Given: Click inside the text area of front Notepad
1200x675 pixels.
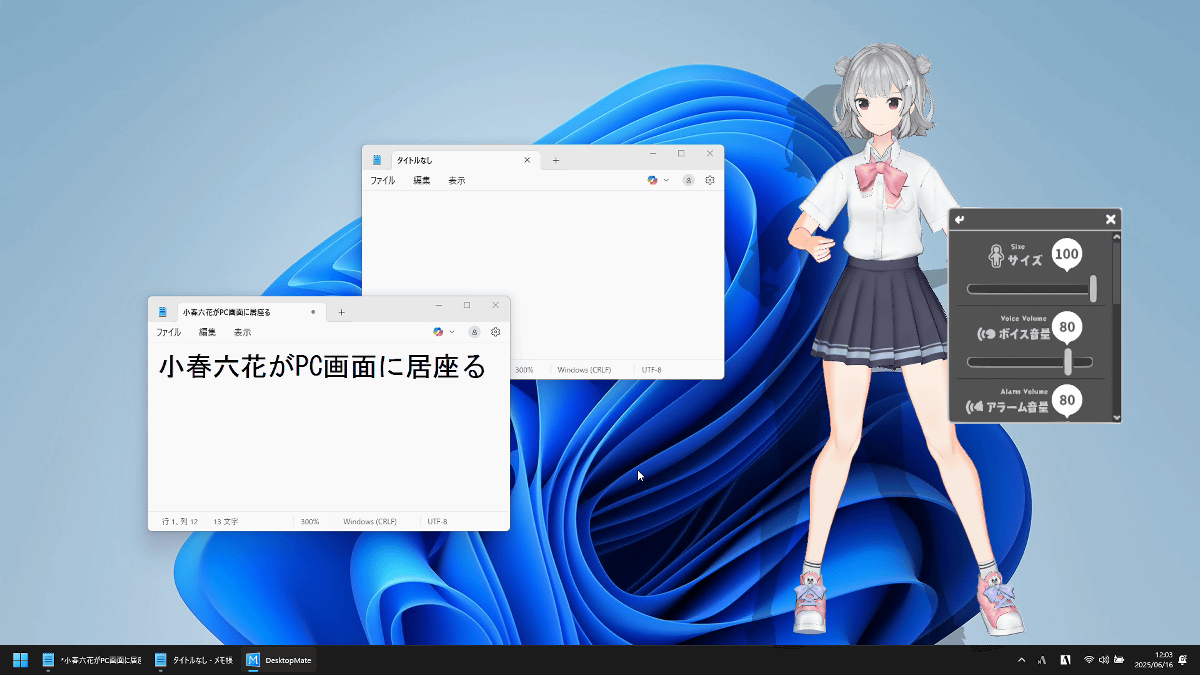Looking at the screenshot, I should [x=329, y=427].
